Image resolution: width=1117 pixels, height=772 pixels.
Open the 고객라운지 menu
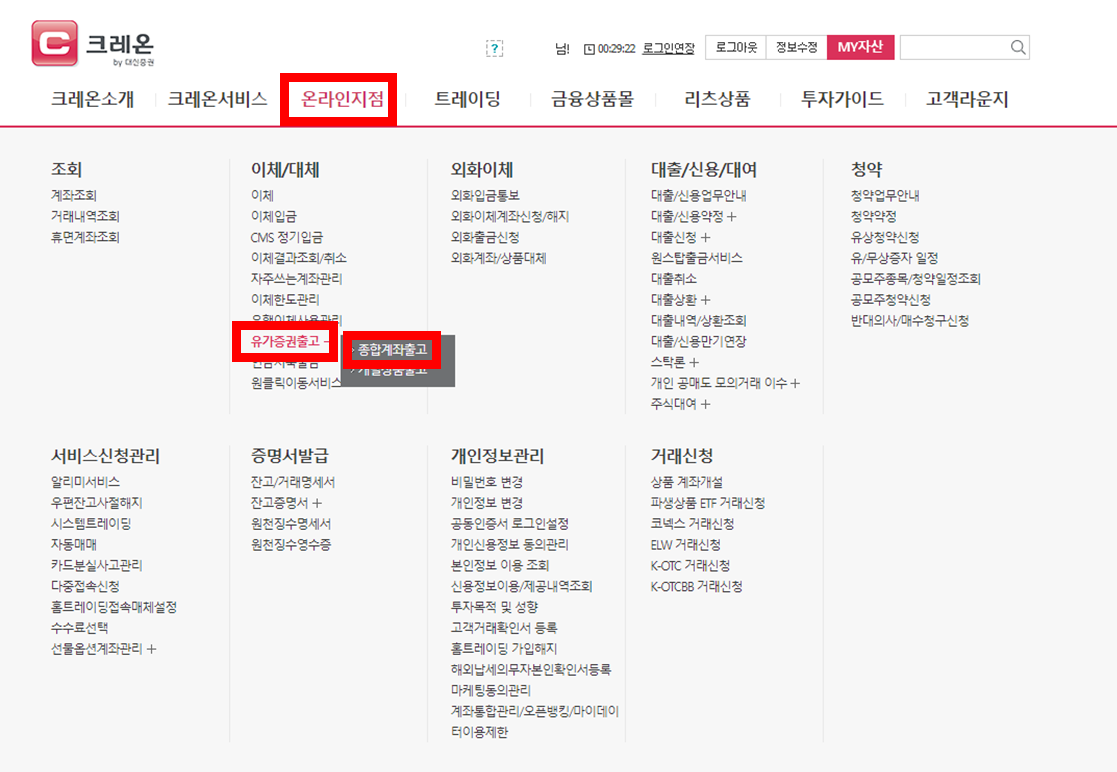coord(967,99)
